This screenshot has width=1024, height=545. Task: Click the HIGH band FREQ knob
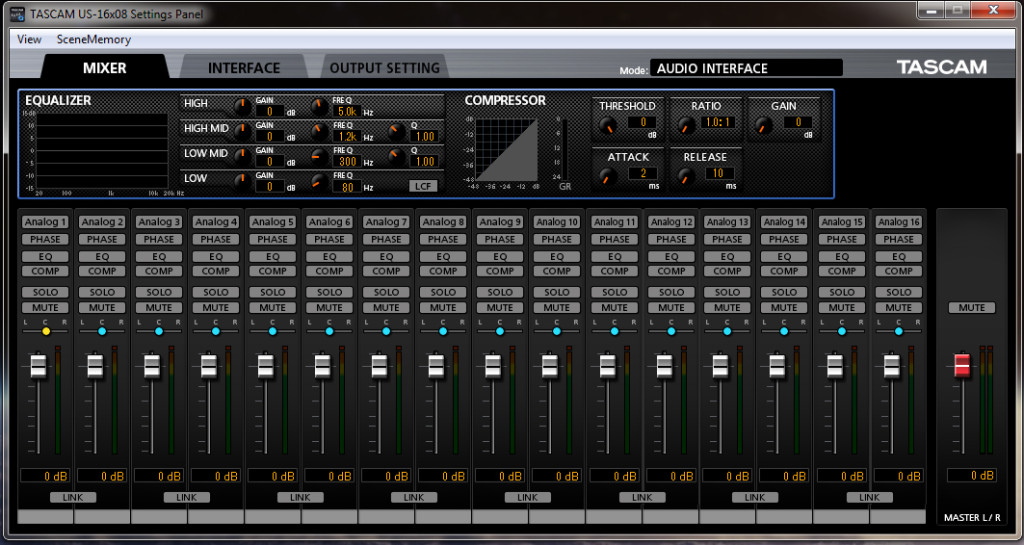click(319, 107)
